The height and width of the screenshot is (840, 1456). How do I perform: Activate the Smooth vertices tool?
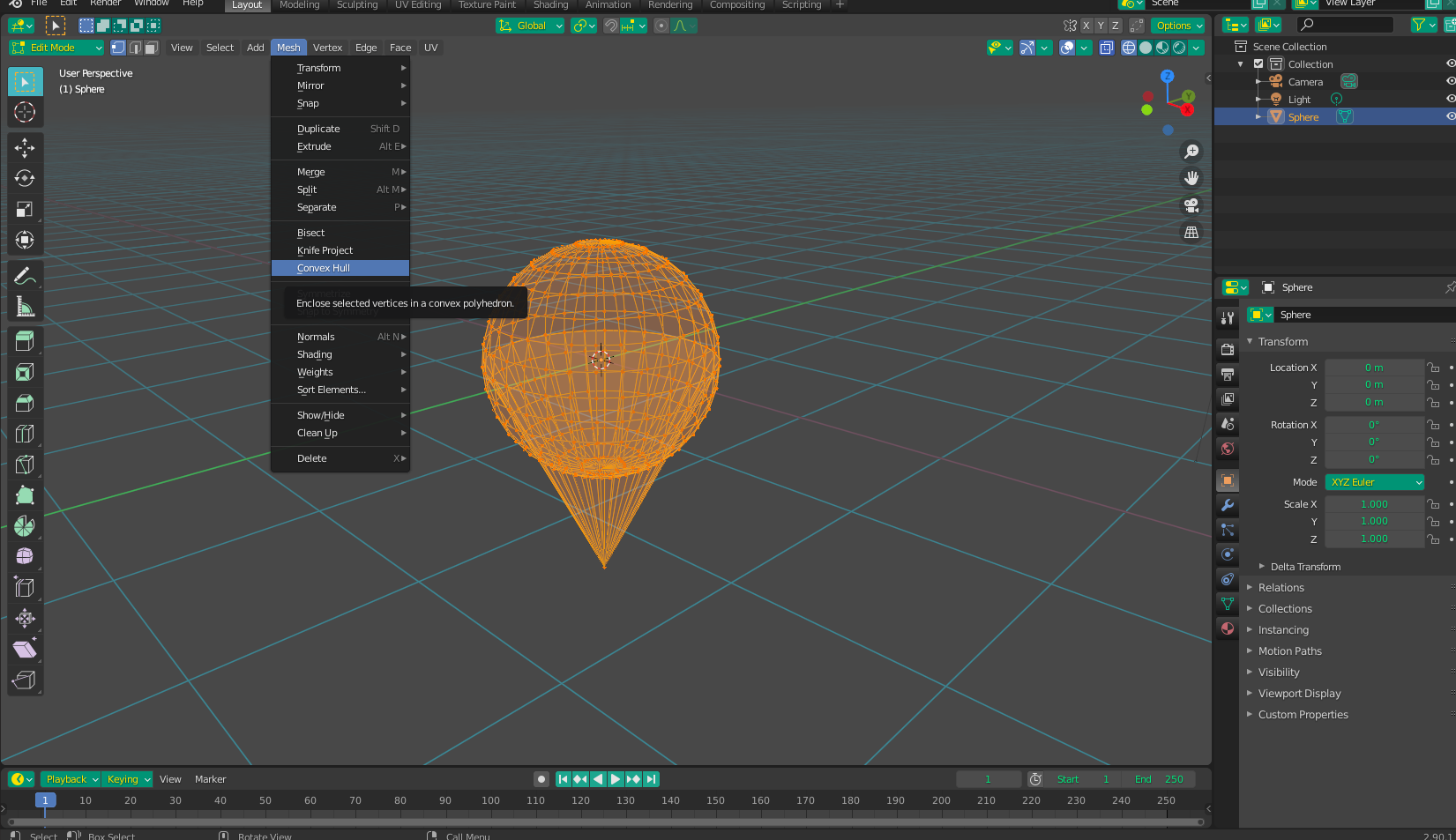pos(25,556)
